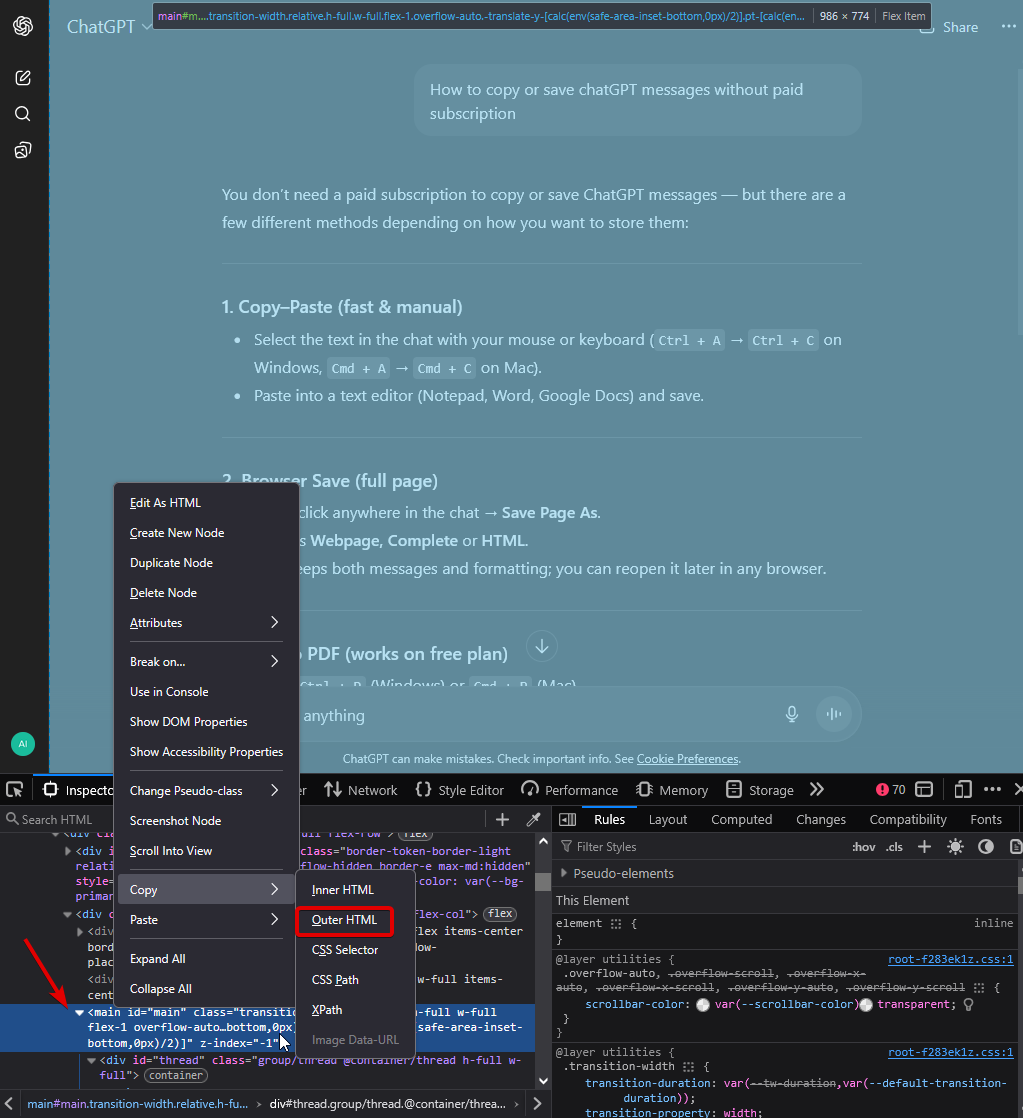Image resolution: width=1023 pixels, height=1118 pixels.
Task: Click the selector grid icon next to element
Action: [616, 923]
